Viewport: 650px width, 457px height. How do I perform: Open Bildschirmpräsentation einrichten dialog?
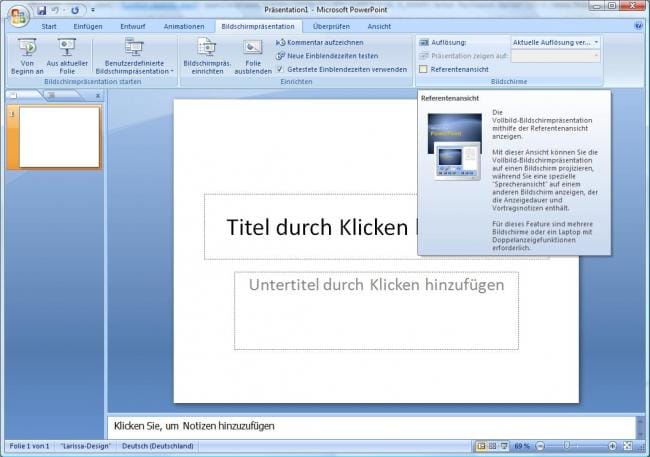point(207,56)
